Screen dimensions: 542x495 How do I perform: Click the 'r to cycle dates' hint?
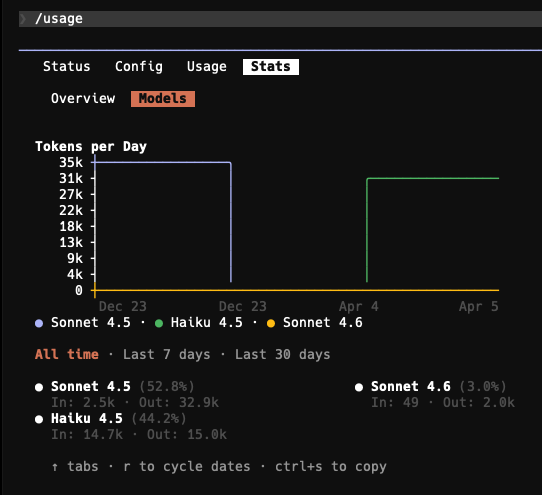[x=187, y=467]
